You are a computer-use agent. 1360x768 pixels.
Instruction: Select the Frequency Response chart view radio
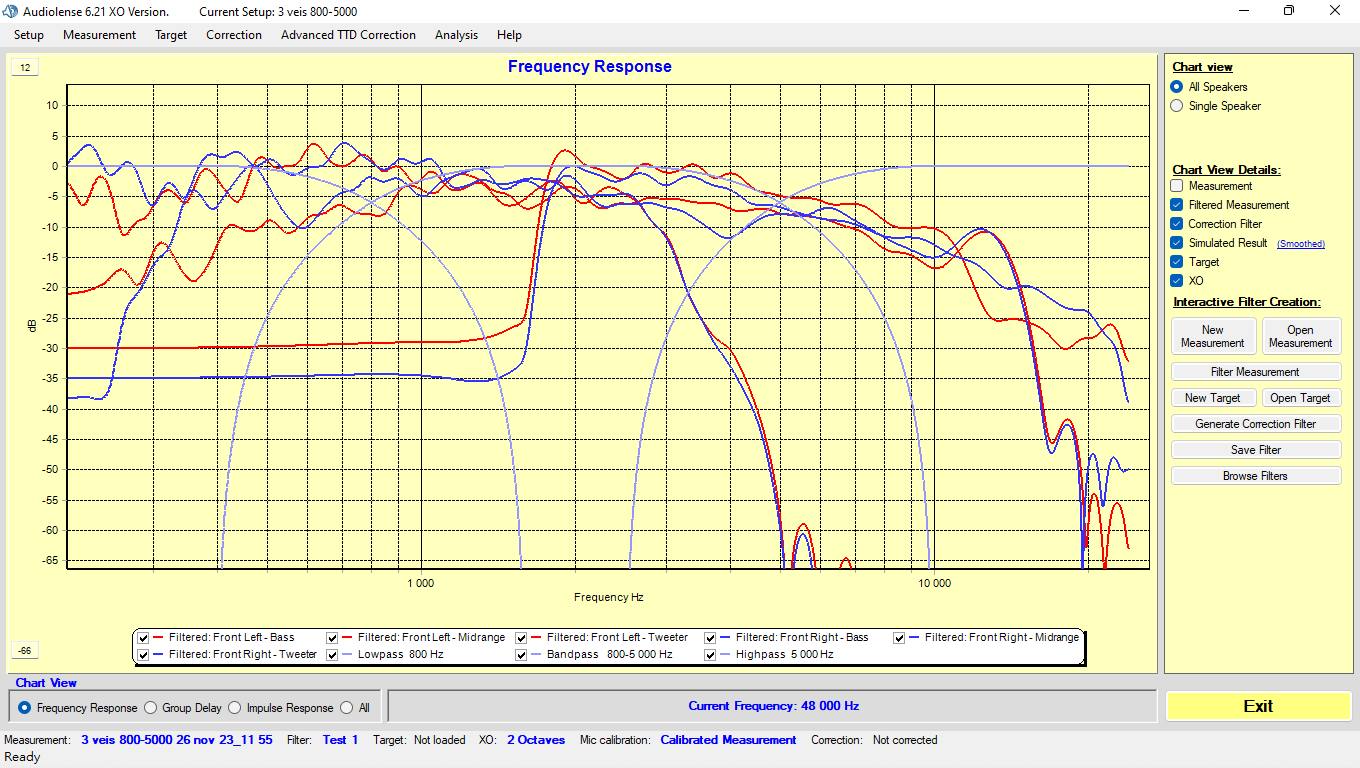pos(25,708)
